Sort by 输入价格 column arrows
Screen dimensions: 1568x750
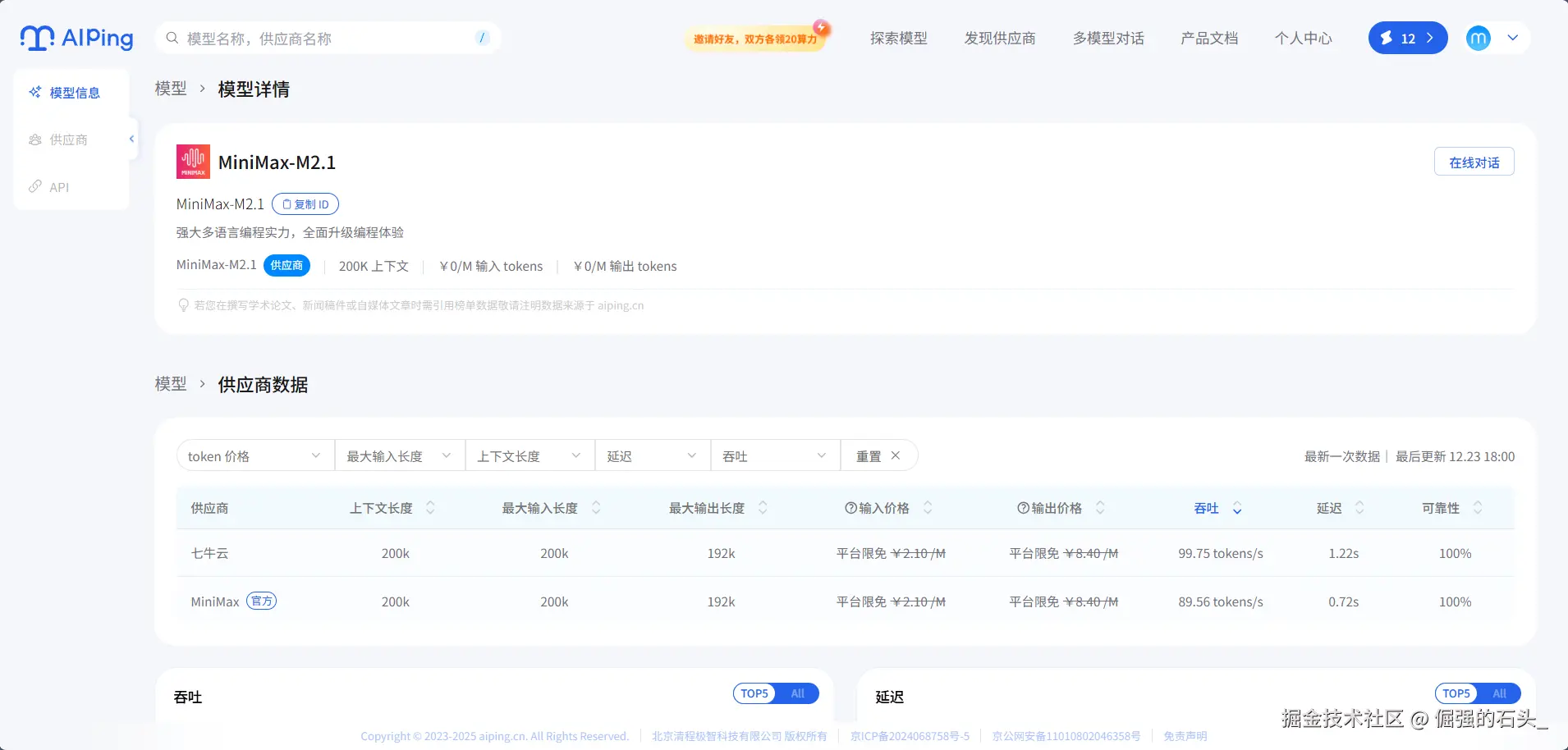tap(928, 508)
